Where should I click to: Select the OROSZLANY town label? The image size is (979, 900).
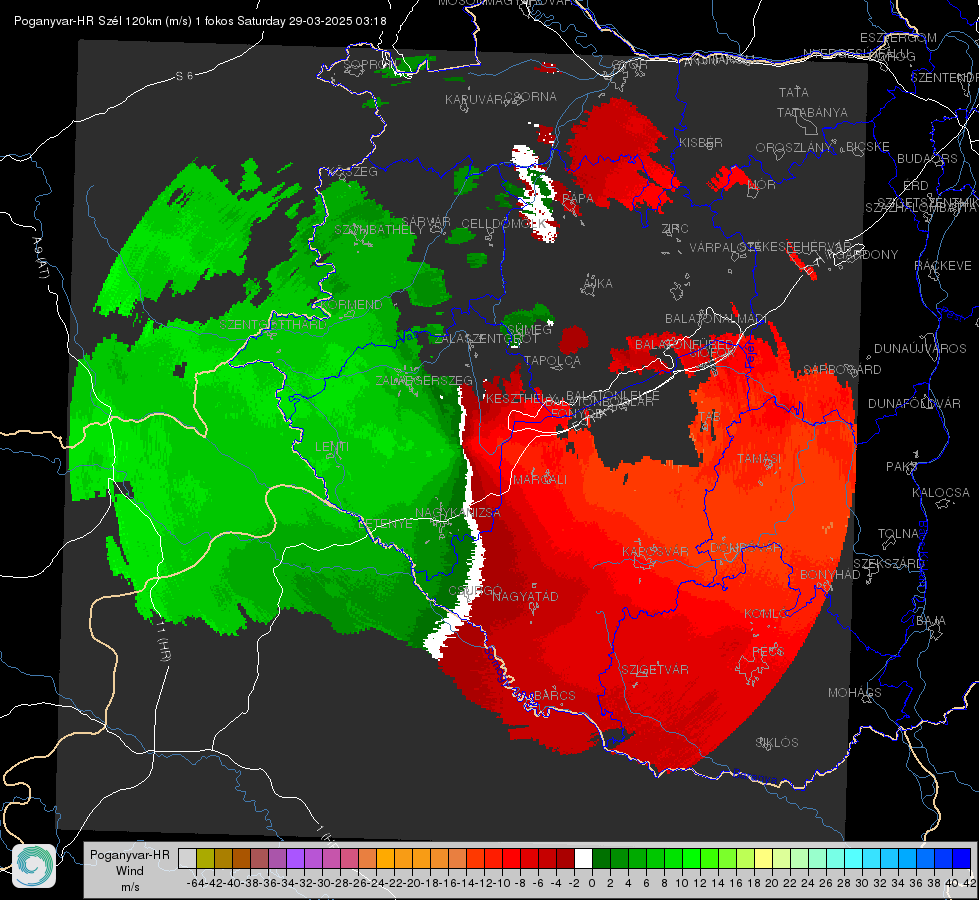click(x=794, y=148)
